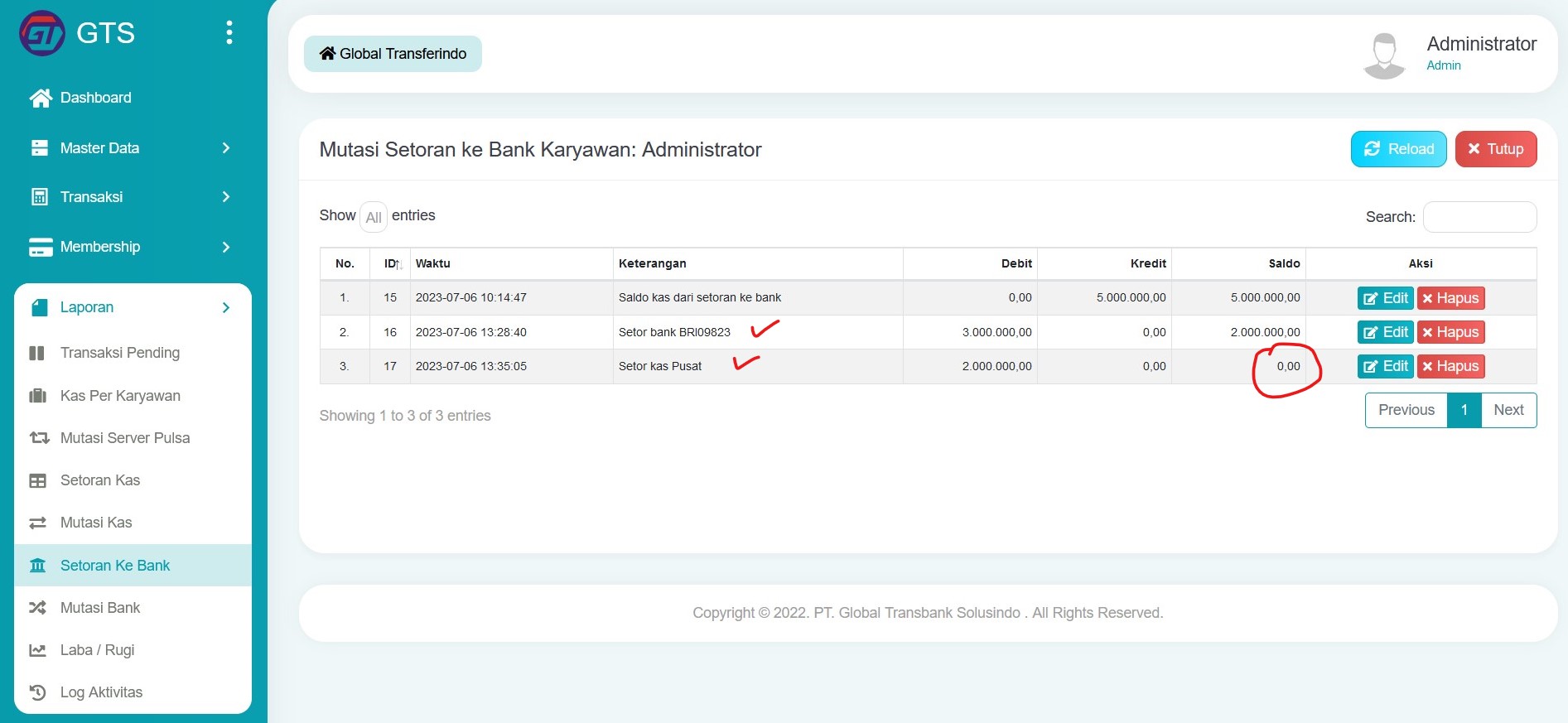Click the Global Transferindo home button
This screenshot has height=723, width=1568.
click(x=393, y=54)
